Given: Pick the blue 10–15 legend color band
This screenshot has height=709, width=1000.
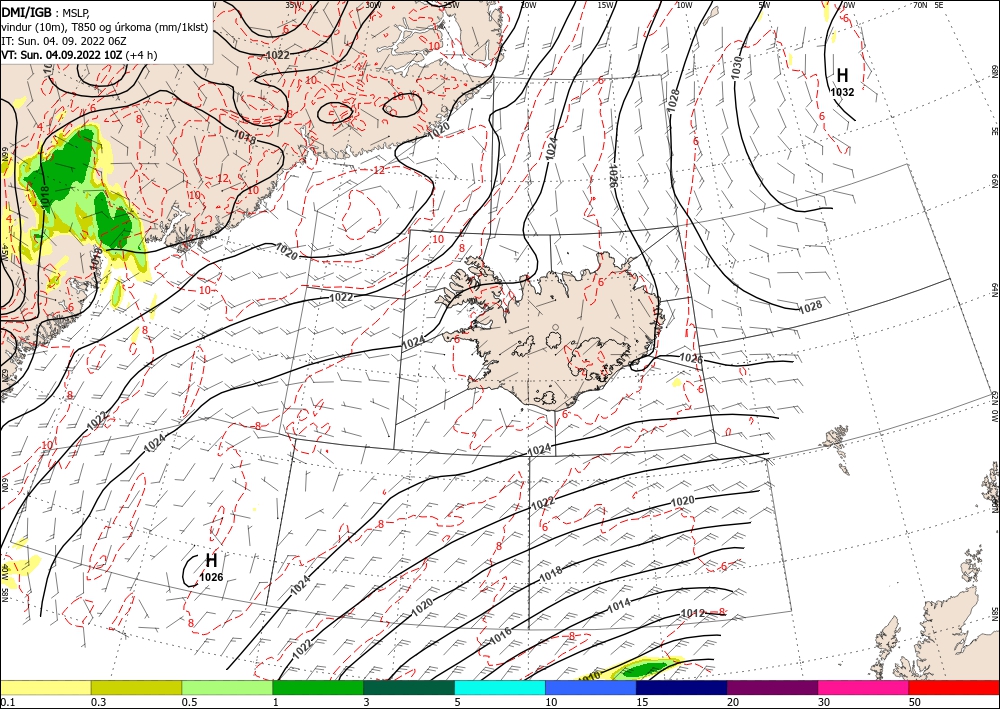Looking at the screenshot, I should (591, 687).
